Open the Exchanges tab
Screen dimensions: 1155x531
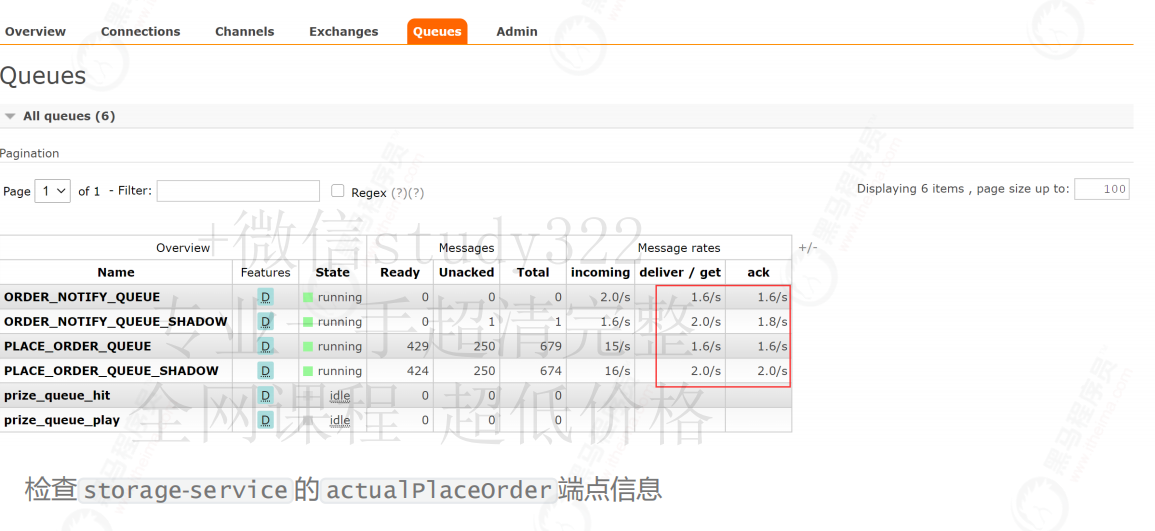coord(344,32)
